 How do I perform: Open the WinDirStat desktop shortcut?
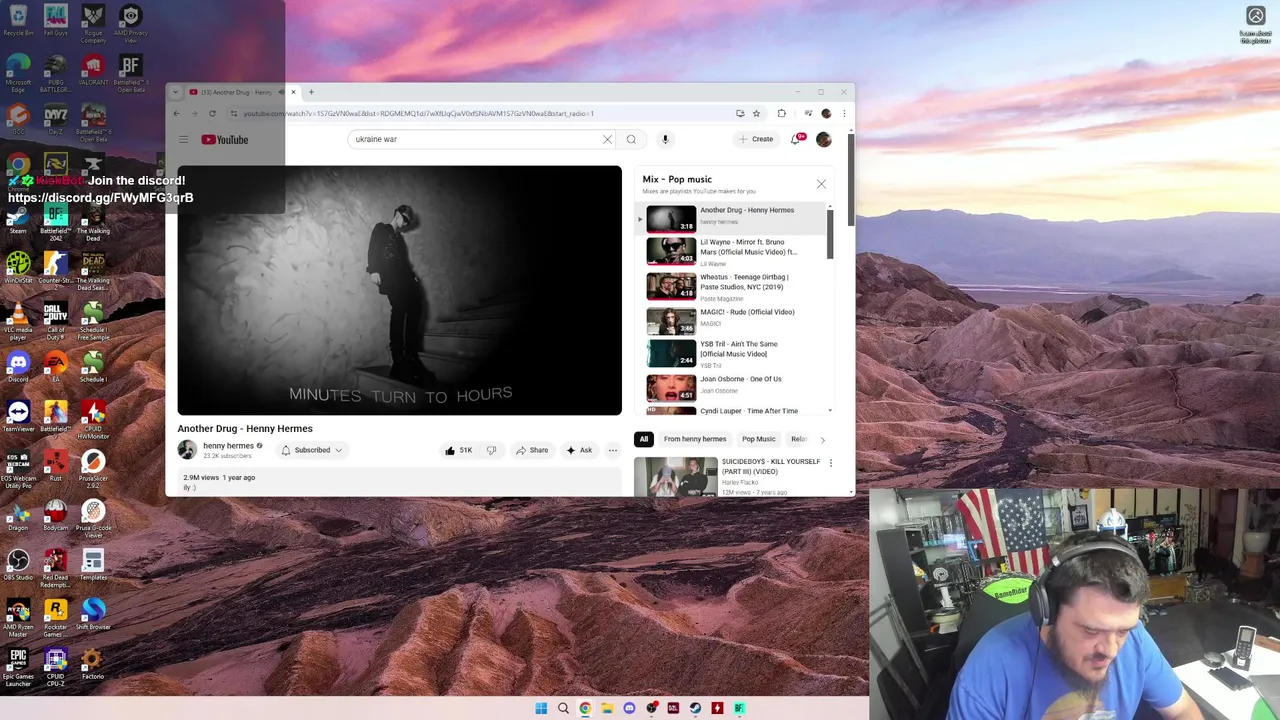tap(18, 270)
